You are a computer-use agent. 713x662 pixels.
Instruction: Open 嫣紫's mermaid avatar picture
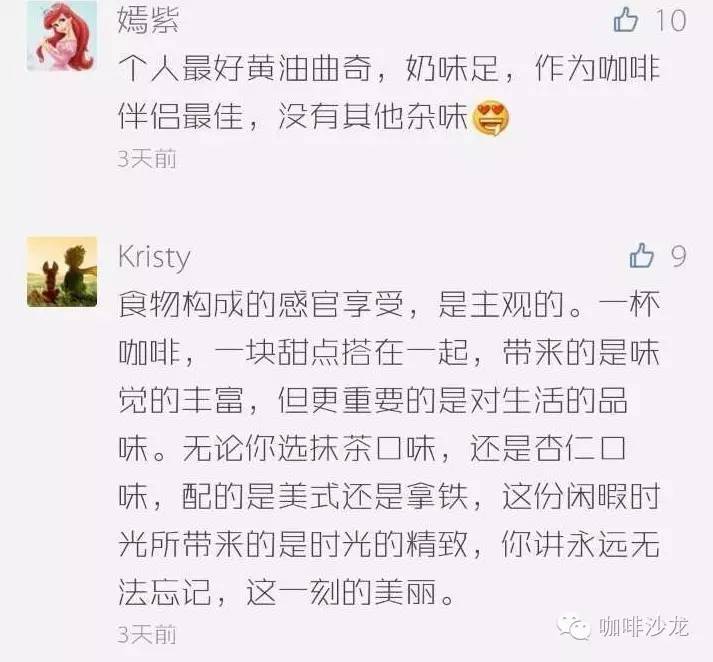(x=62, y=36)
